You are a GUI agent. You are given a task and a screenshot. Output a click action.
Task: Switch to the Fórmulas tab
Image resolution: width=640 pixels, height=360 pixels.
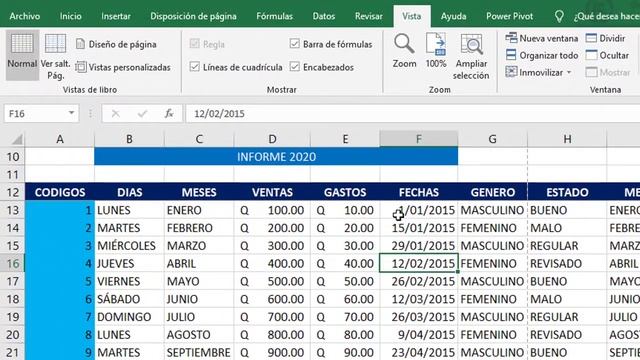[x=274, y=16]
